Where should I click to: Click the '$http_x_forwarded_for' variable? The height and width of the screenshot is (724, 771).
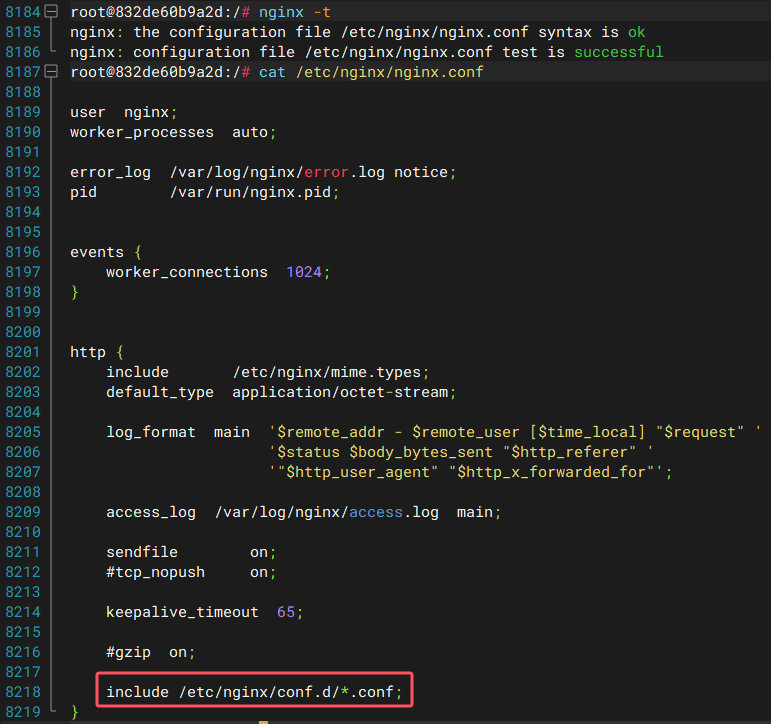click(x=551, y=472)
